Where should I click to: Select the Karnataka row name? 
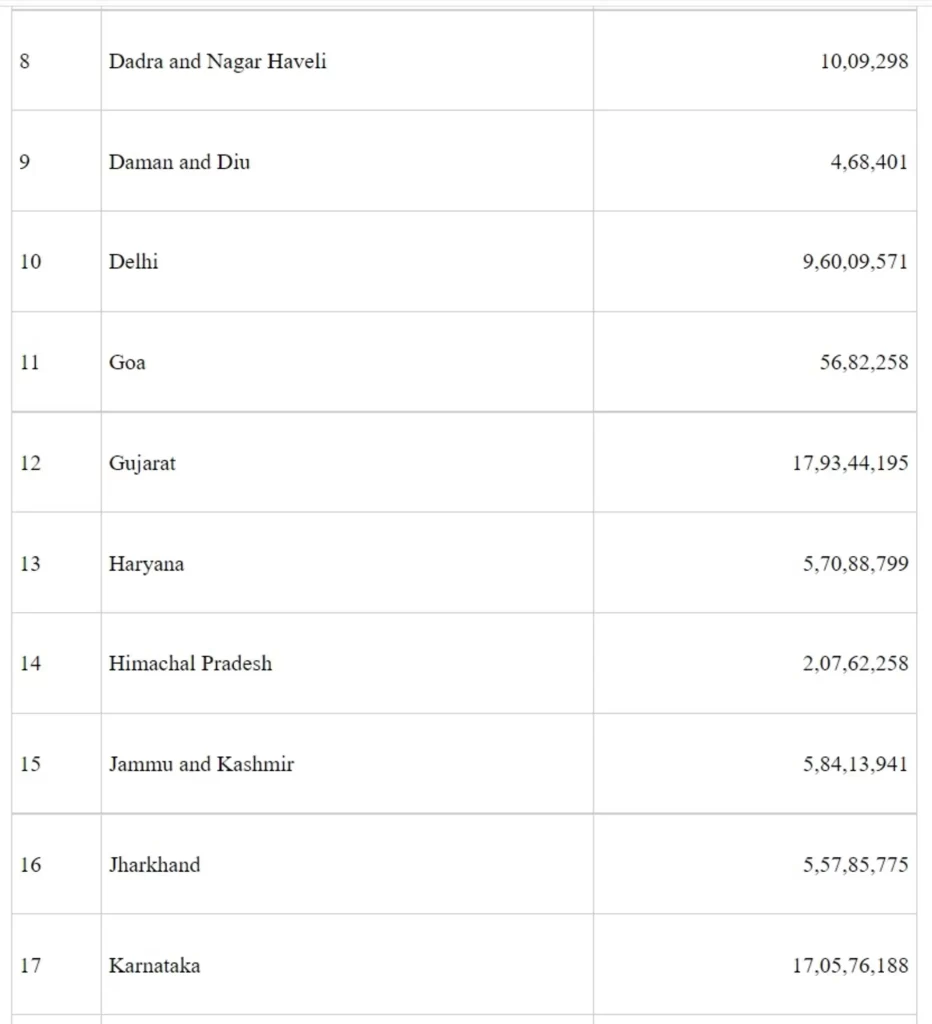coord(154,966)
